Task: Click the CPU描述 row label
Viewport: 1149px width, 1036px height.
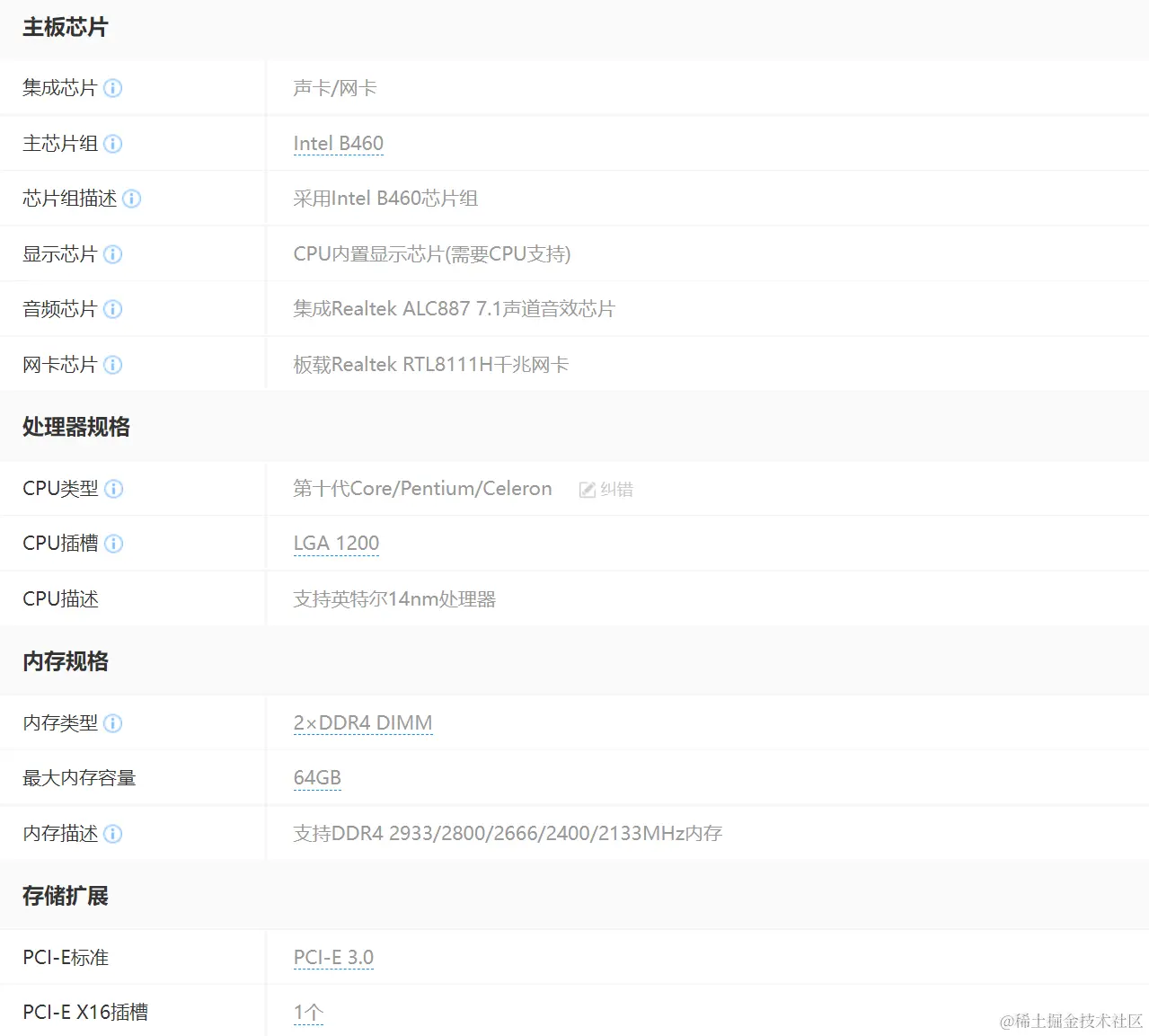Action: pyautogui.click(x=61, y=599)
